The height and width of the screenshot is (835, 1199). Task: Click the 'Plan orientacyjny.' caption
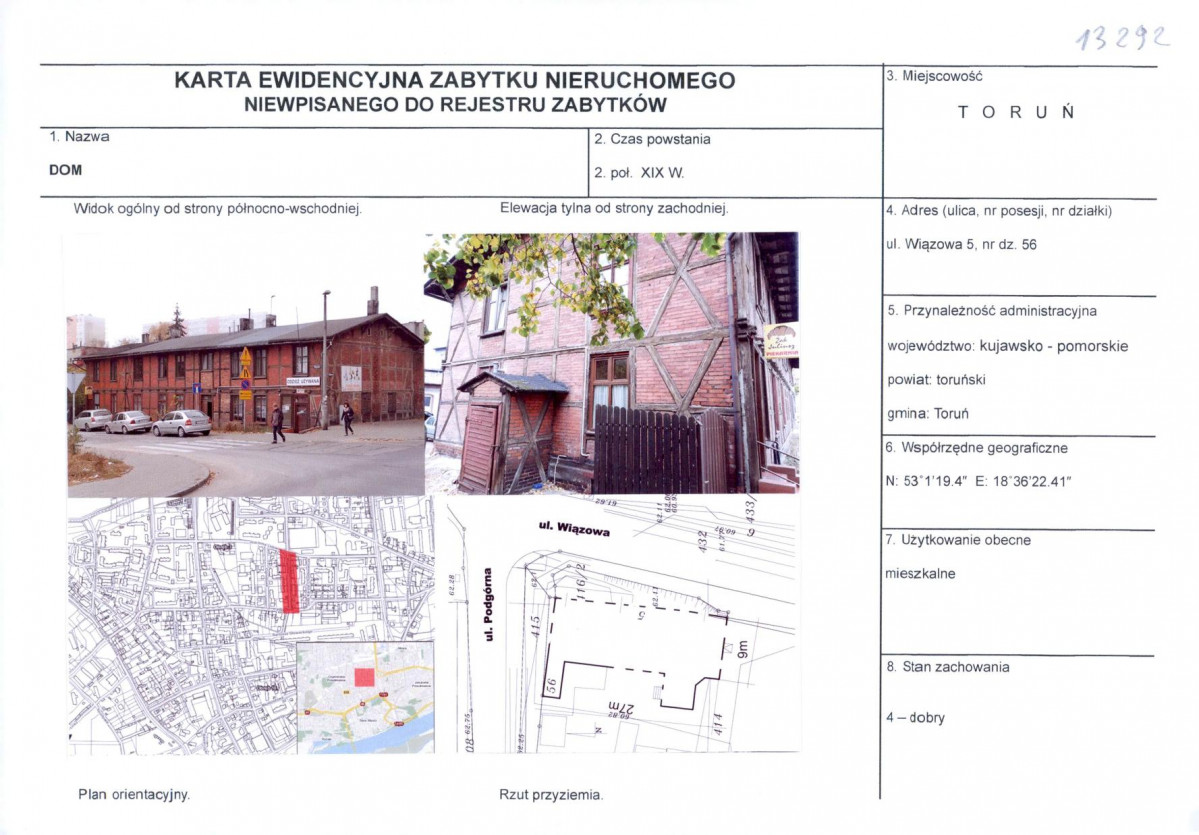point(134,794)
